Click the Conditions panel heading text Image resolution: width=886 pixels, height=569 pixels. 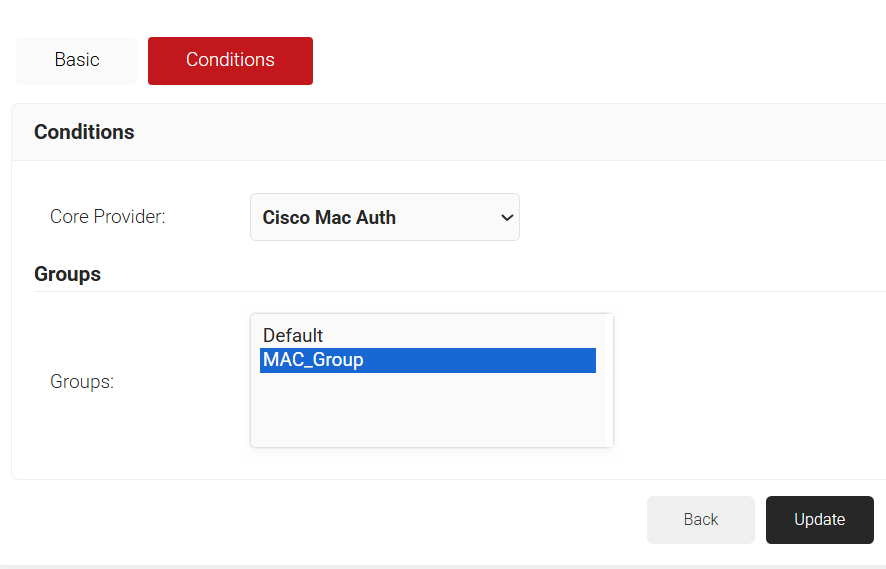point(84,132)
